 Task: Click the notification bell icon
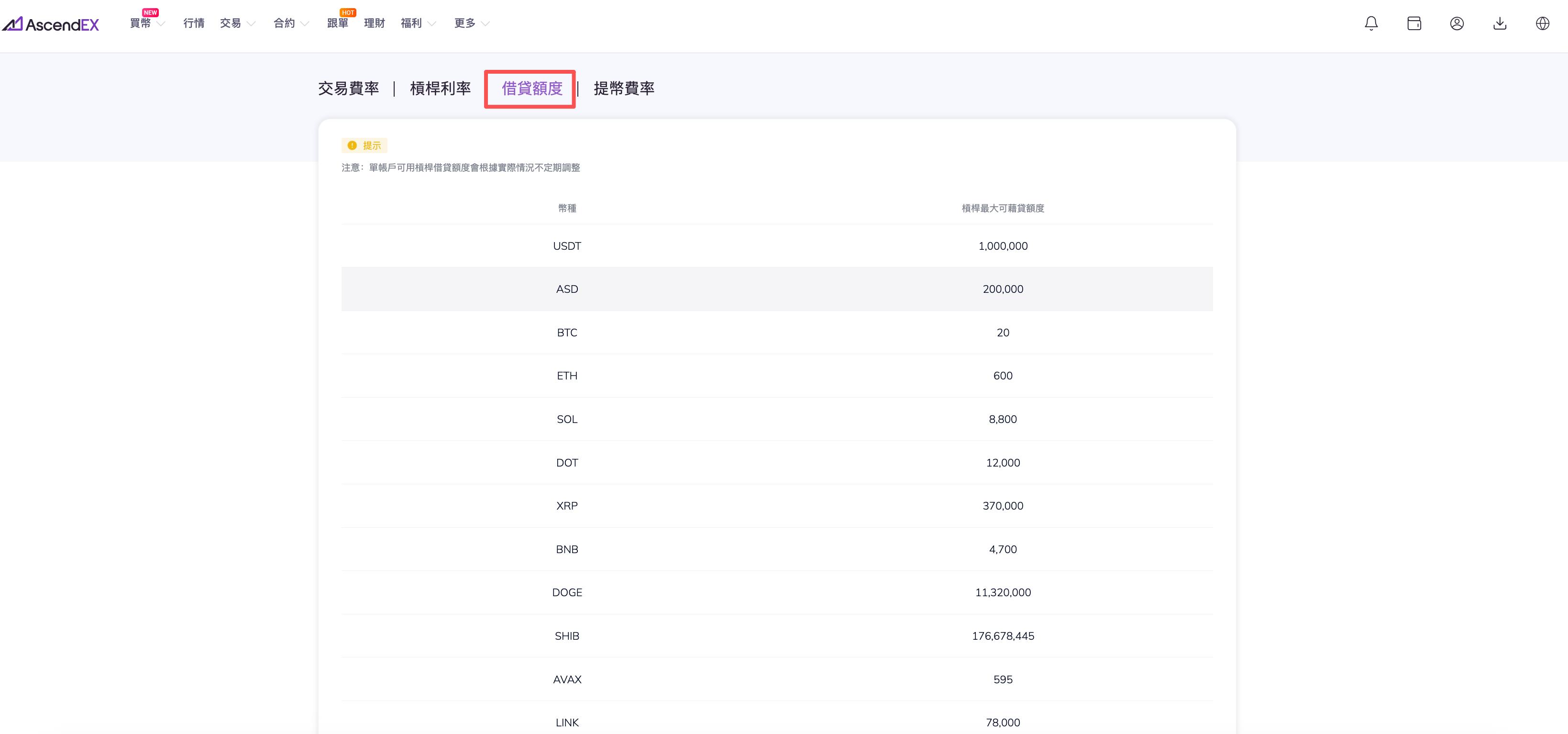point(1371,23)
